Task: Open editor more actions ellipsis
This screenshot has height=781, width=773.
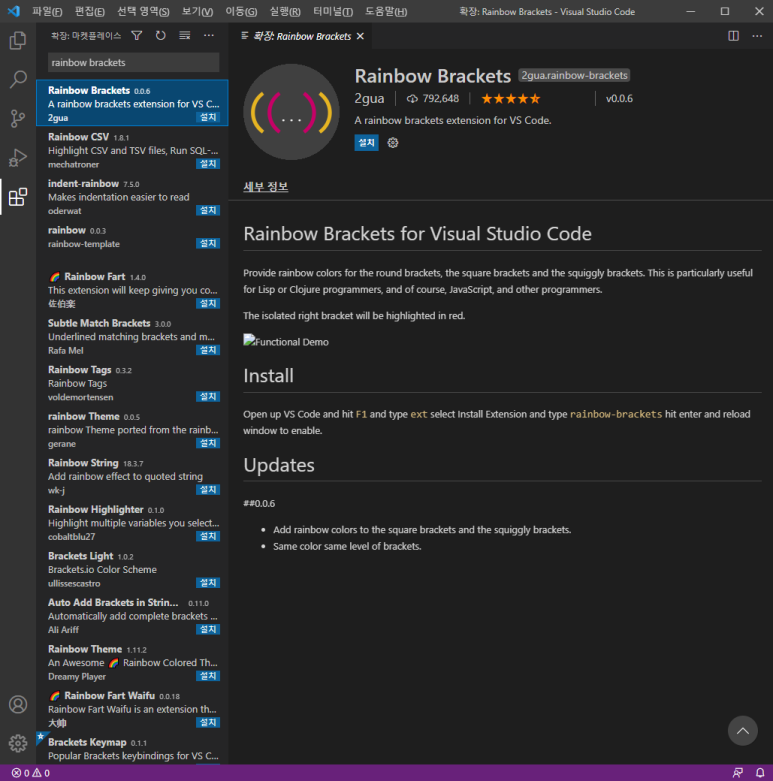Action: (x=757, y=36)
